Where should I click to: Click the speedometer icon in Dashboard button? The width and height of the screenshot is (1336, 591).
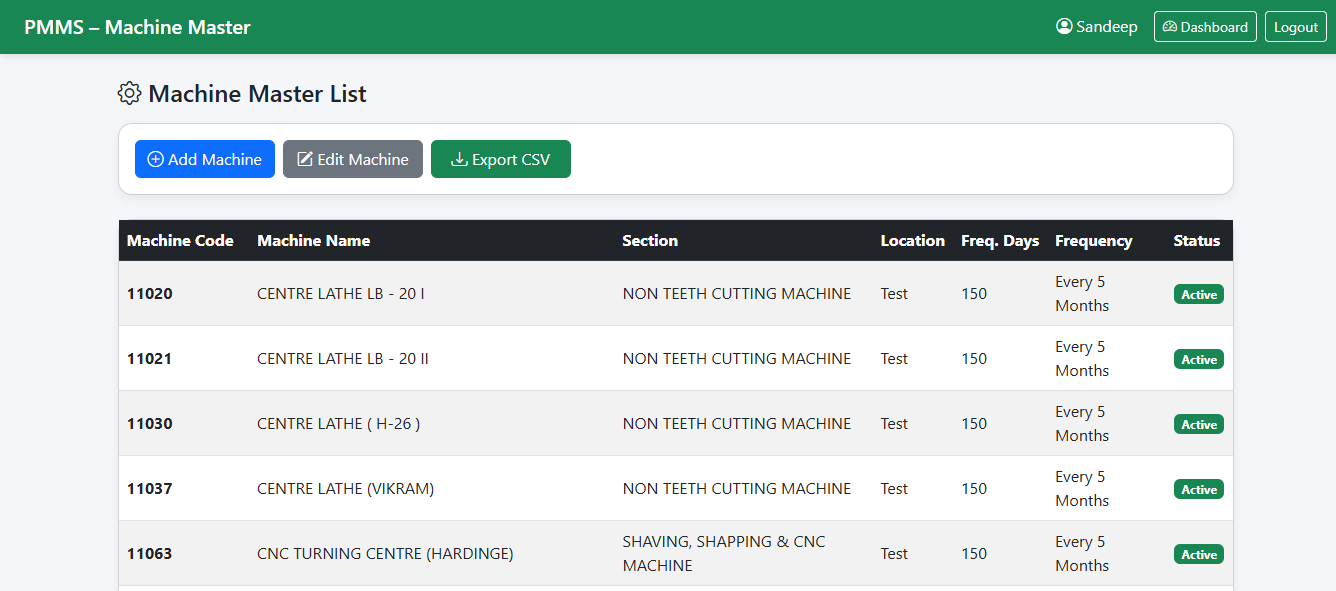click(x=1169, y=27)
